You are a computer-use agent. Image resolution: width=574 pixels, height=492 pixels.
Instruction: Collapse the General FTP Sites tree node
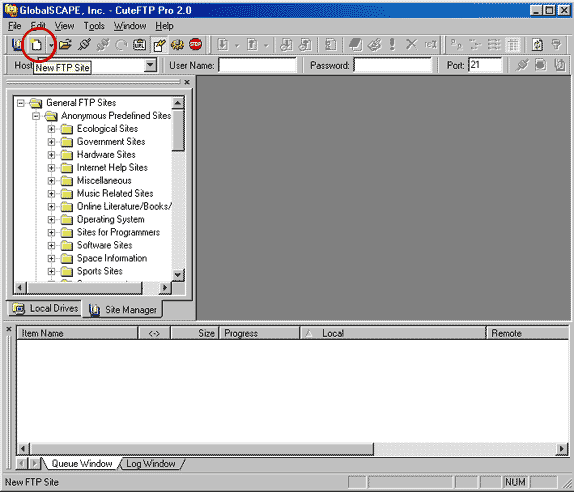point(21,103)
